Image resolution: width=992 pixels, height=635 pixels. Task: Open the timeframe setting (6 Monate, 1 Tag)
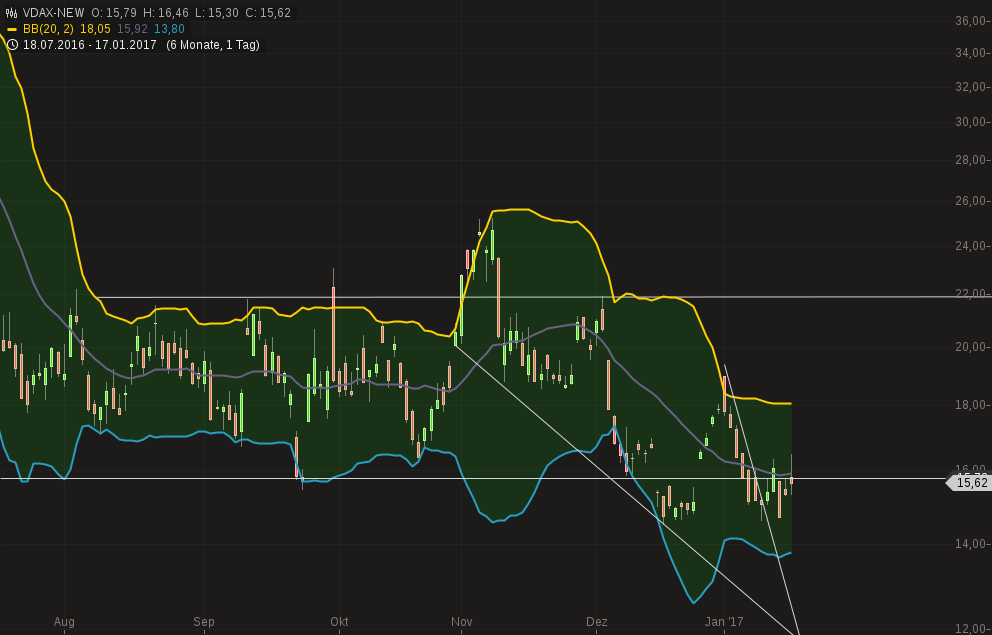[211, 44]
